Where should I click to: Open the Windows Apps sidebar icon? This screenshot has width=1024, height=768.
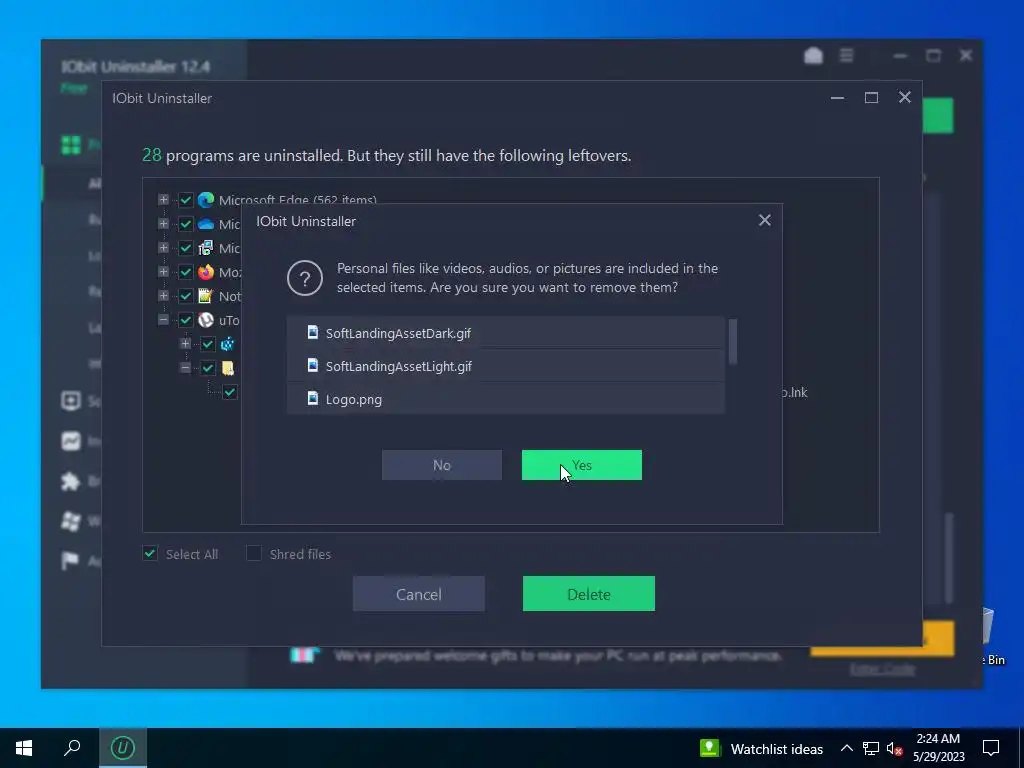tap(71, 521)
